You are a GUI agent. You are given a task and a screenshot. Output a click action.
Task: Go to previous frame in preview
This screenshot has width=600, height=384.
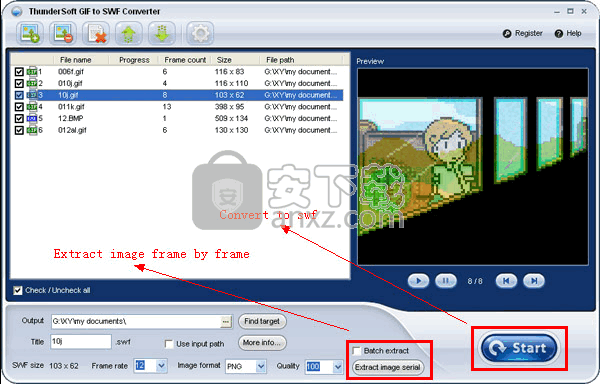tap(506, 281)
